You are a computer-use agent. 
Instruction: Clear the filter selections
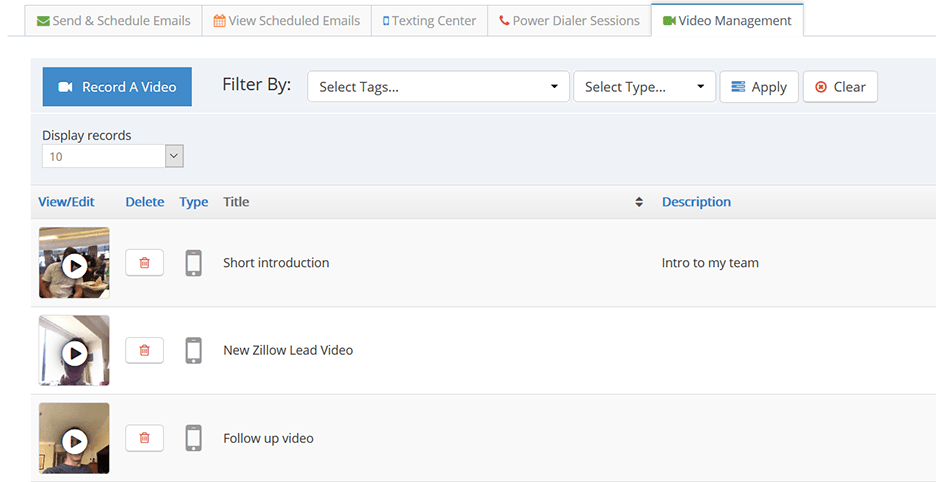point(840,87)
